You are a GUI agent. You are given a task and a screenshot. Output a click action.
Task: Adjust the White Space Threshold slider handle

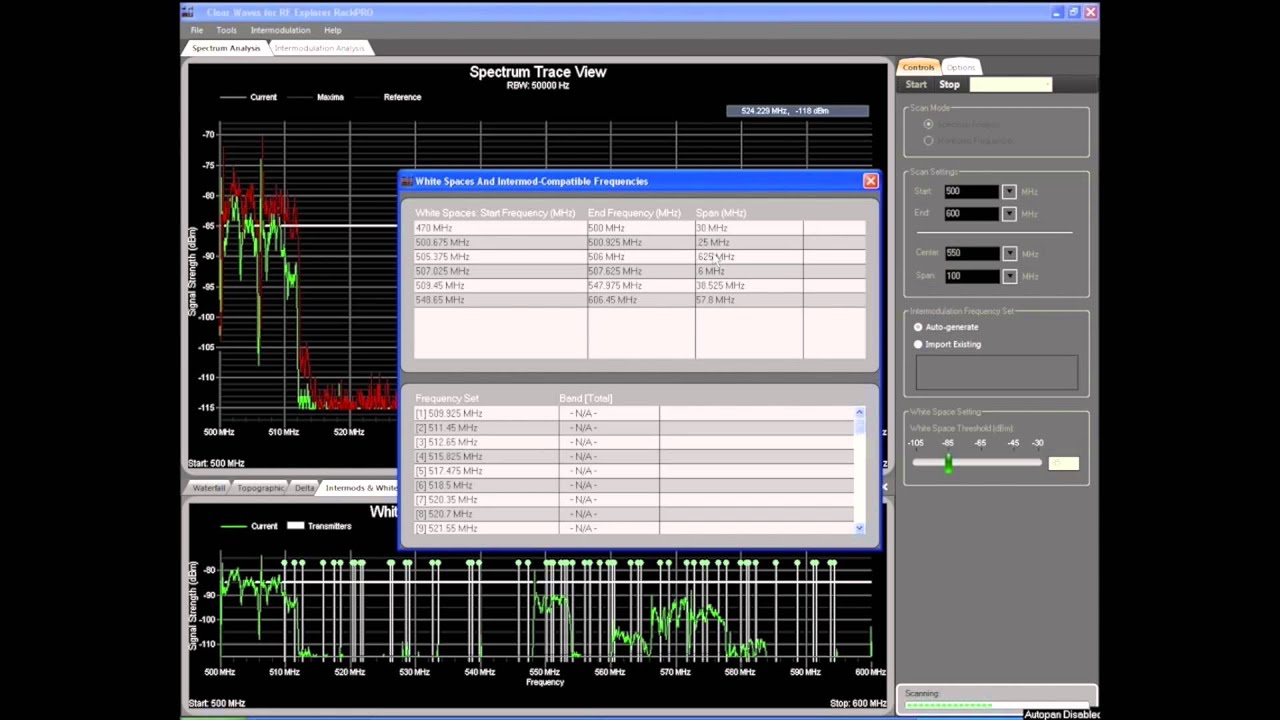pyautogui.click(x=948, y=463)
